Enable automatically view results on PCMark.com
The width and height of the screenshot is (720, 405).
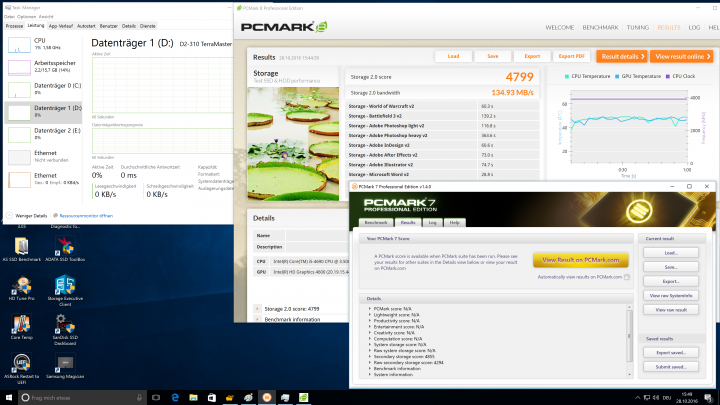coord(627,277)
